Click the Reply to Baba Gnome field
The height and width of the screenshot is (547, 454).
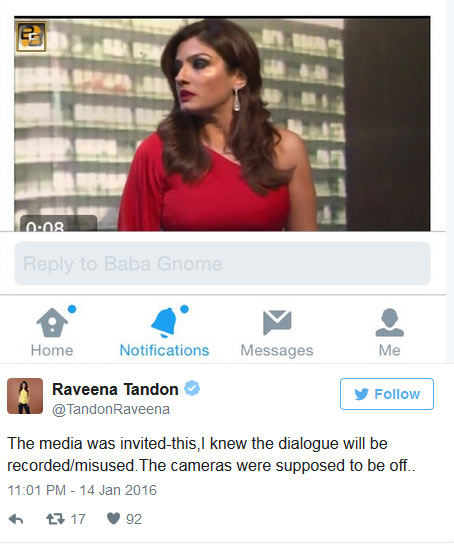pyautogui.click(x=222, y=263)
